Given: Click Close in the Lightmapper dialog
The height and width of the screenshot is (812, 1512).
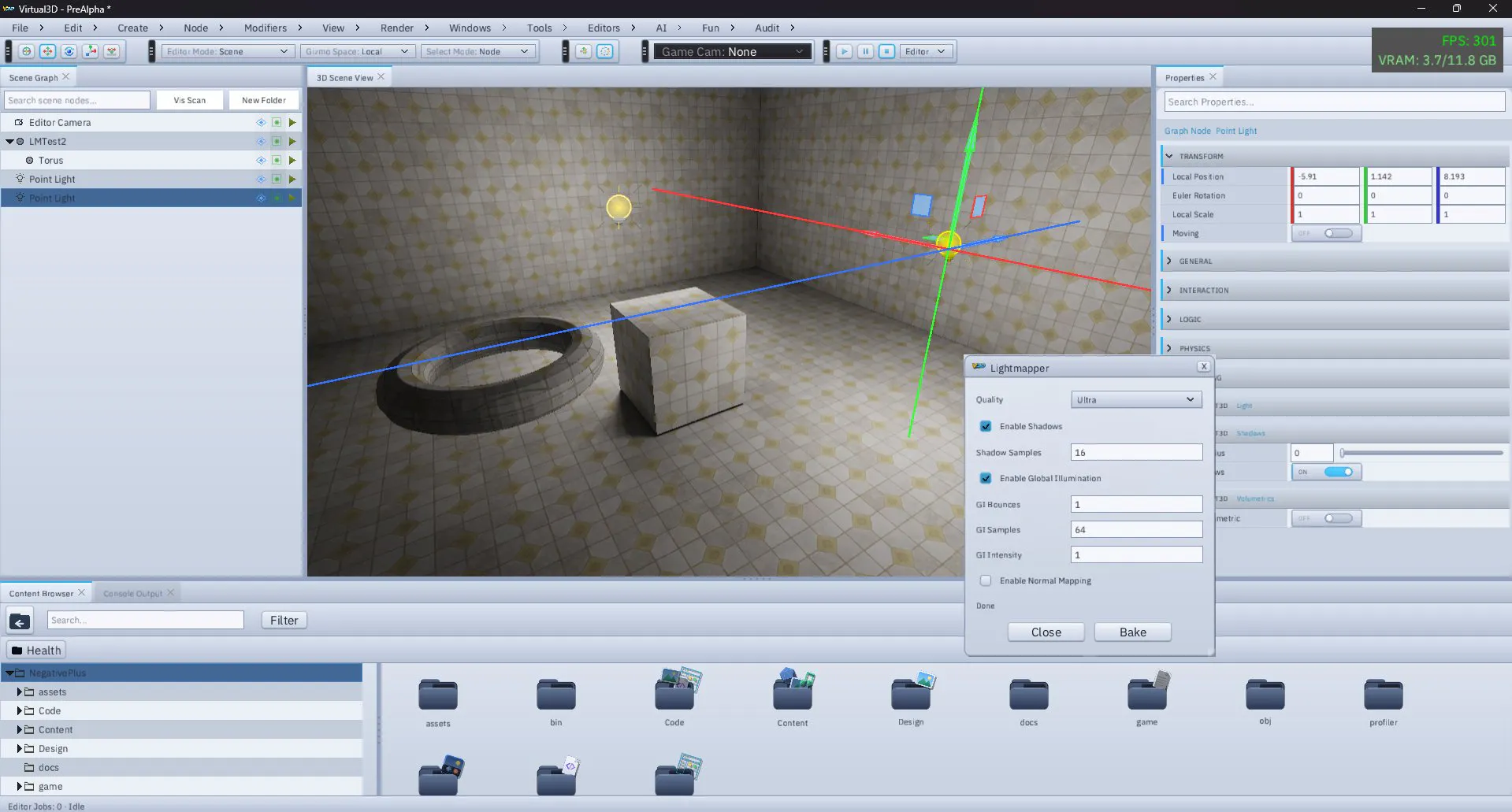Looking at the screenshot, I should coord(1046,632).
